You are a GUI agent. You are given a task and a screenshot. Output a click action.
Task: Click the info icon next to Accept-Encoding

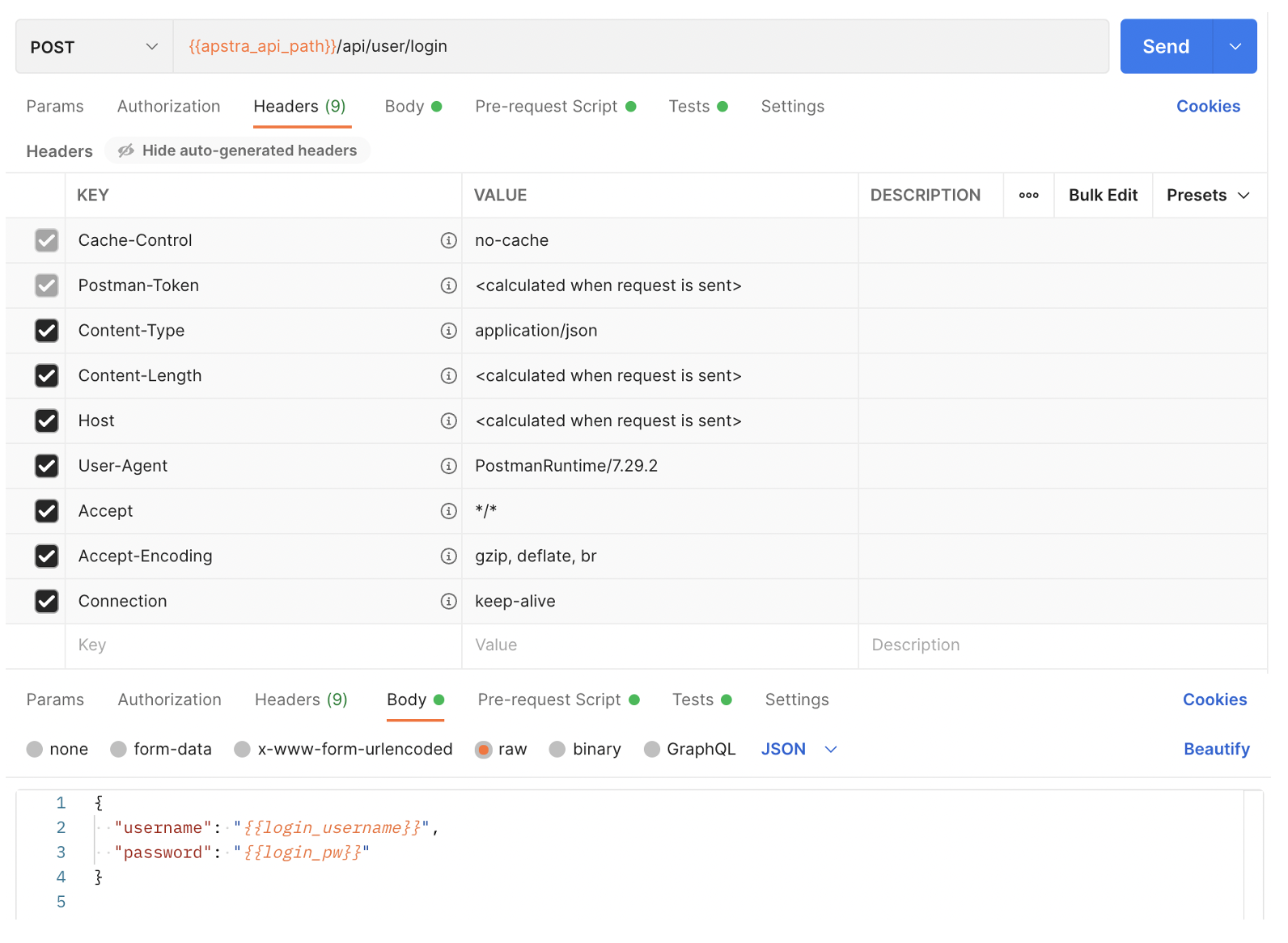coord(448,556)
